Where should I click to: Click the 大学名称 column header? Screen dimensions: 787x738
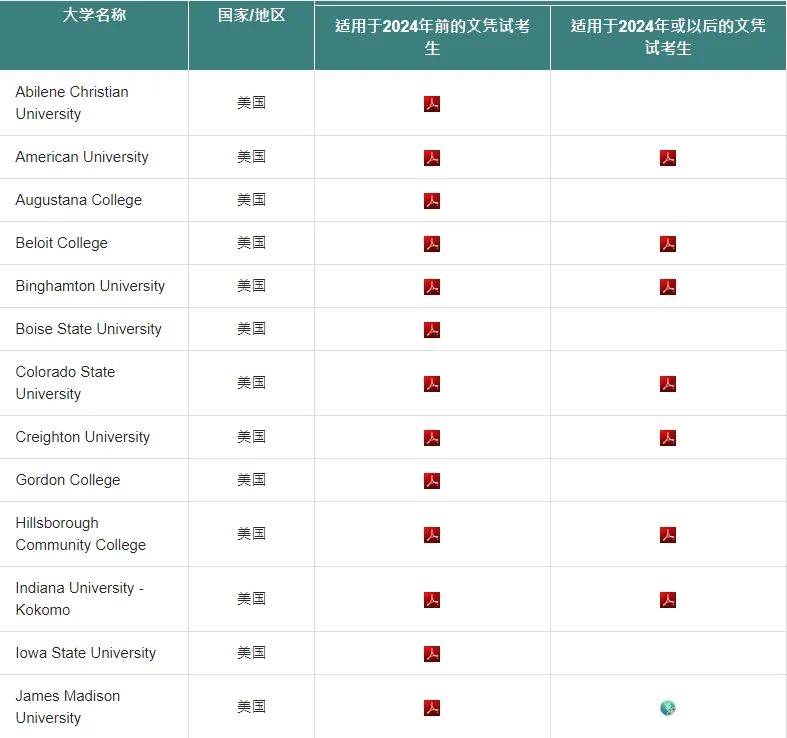pyautogui.click(x=94, y=35)
